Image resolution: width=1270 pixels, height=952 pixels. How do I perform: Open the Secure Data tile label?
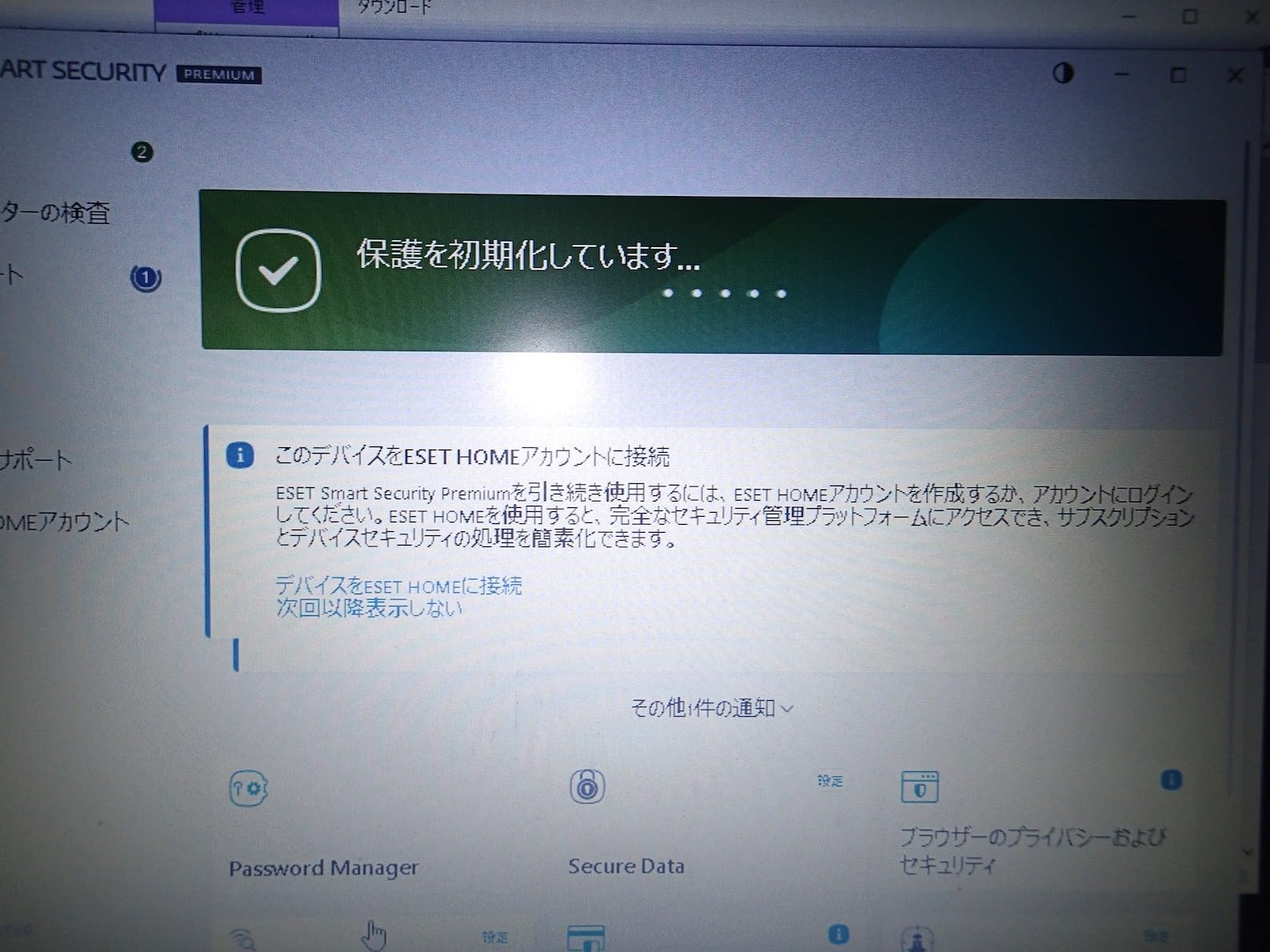(x=626, y=866)
